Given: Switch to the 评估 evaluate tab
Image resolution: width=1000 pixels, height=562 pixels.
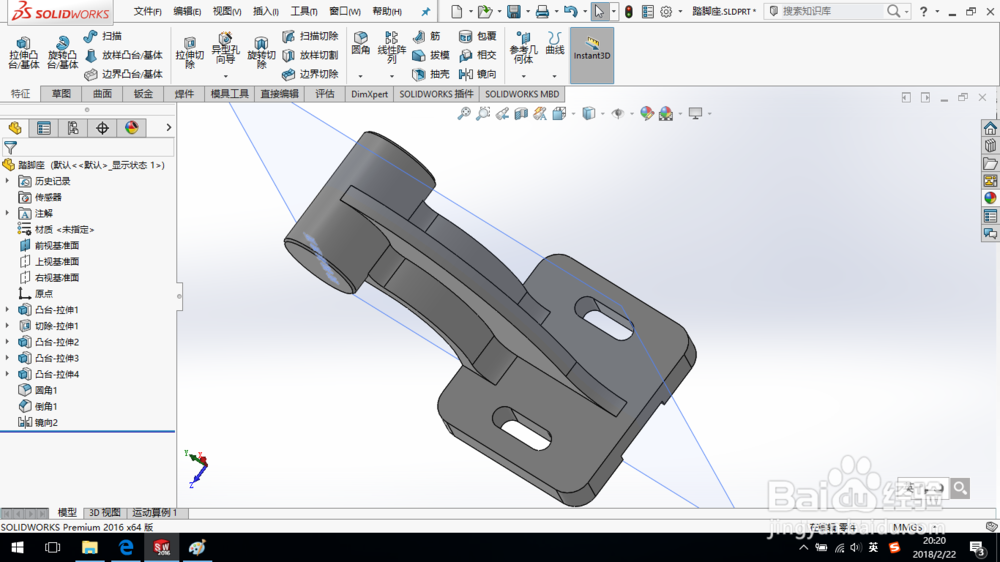Looking at the screenshot, I should pos(325,94).
